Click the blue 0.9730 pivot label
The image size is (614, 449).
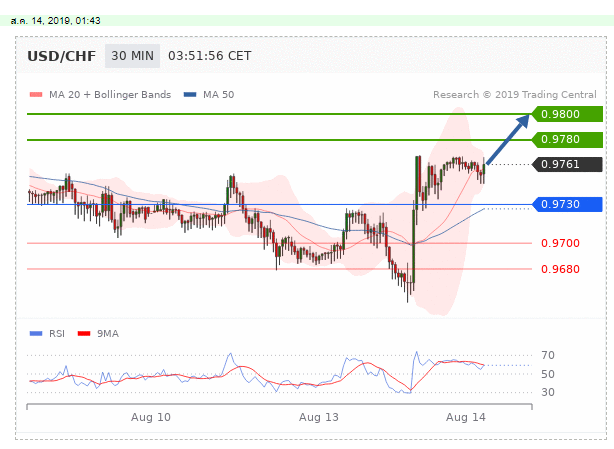567,204
